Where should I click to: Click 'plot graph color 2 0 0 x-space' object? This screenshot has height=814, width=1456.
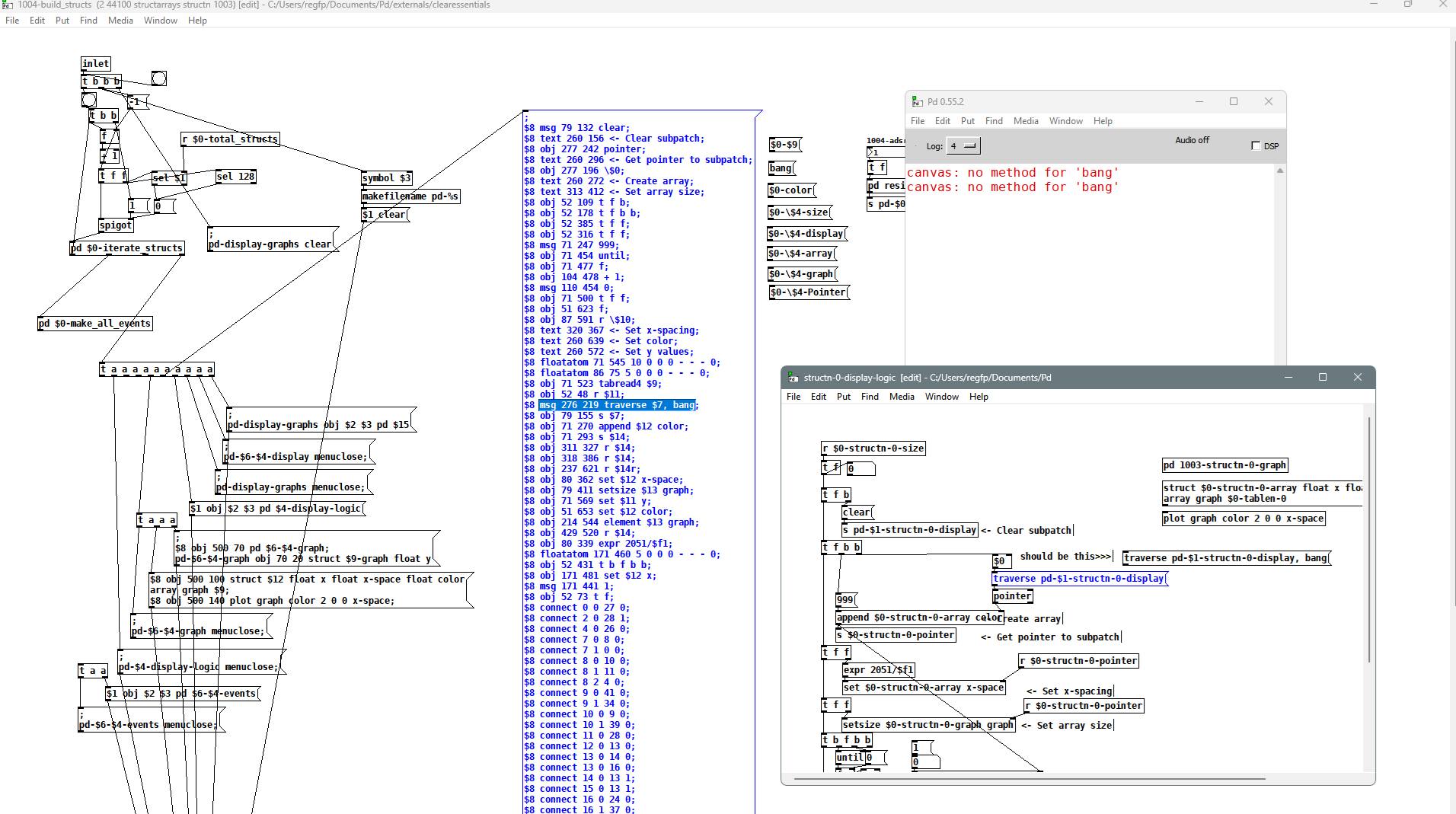click(x=1244, y=519)
